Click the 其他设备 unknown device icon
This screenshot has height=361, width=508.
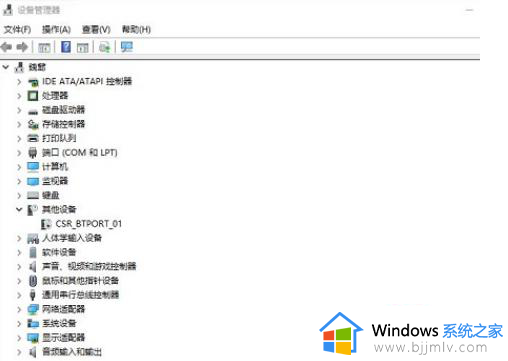click(x=33, y=210)
